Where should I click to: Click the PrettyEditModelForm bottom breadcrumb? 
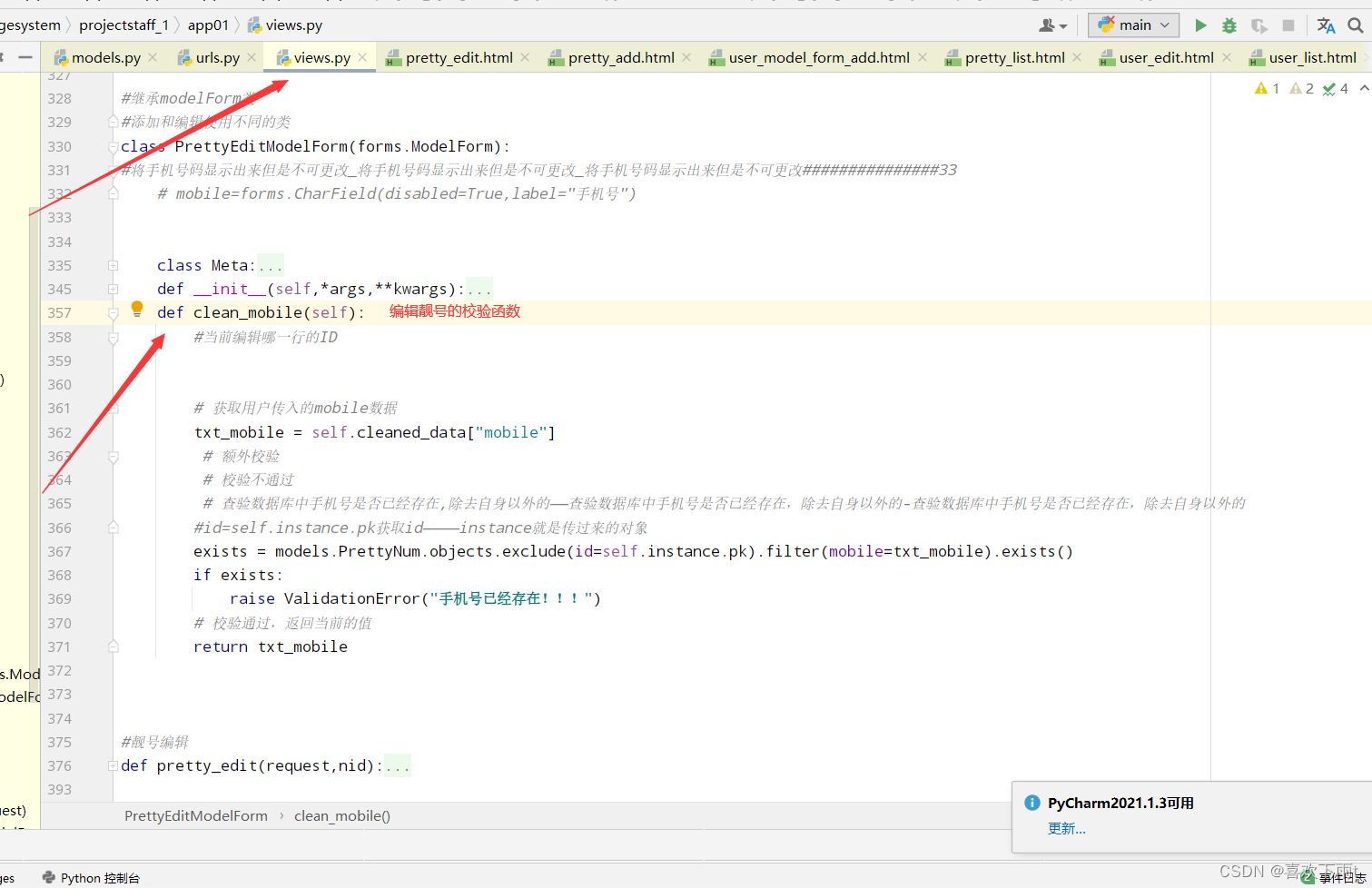(x=196, y=815)
